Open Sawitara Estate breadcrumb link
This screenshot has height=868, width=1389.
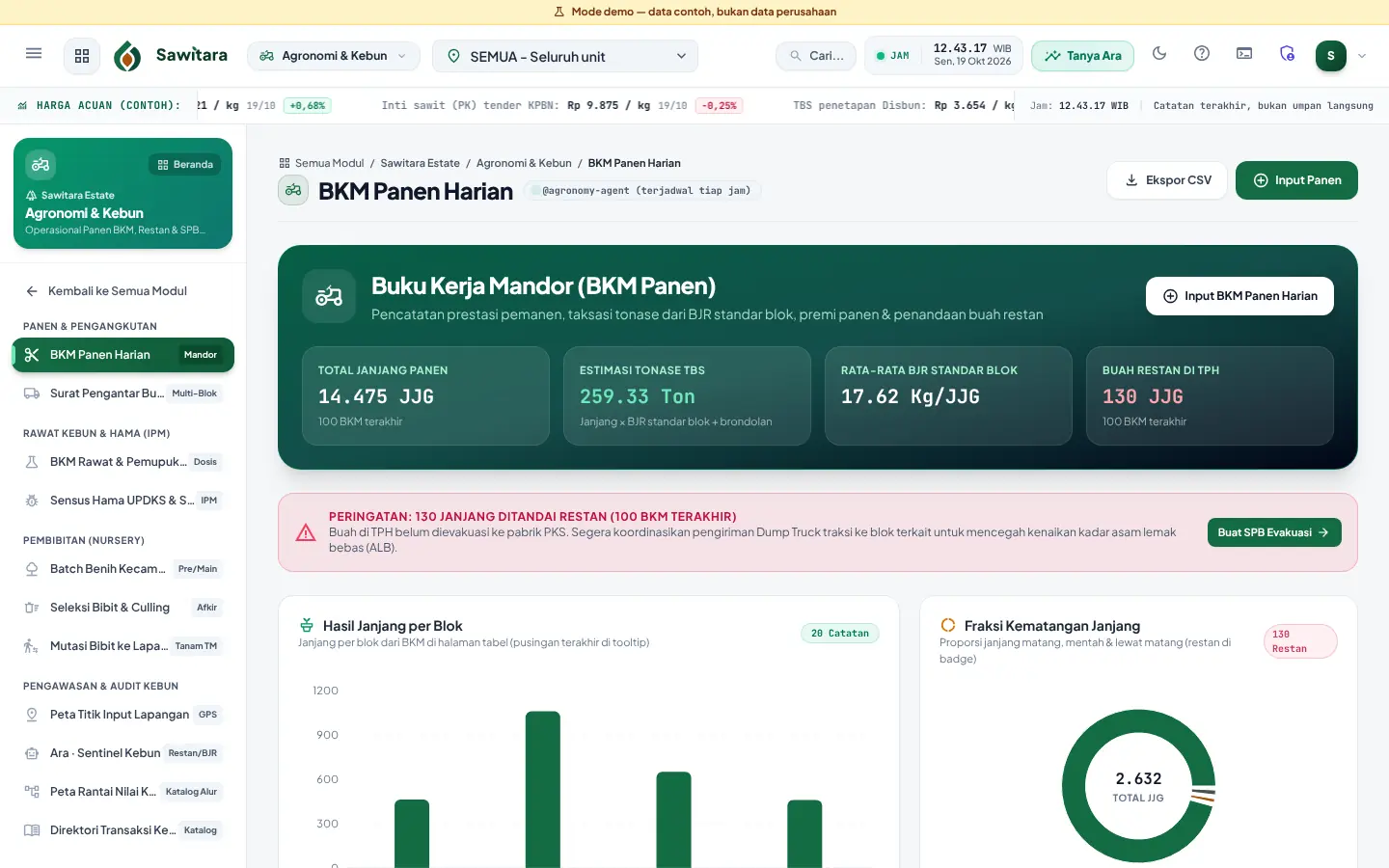coord(420,163)
